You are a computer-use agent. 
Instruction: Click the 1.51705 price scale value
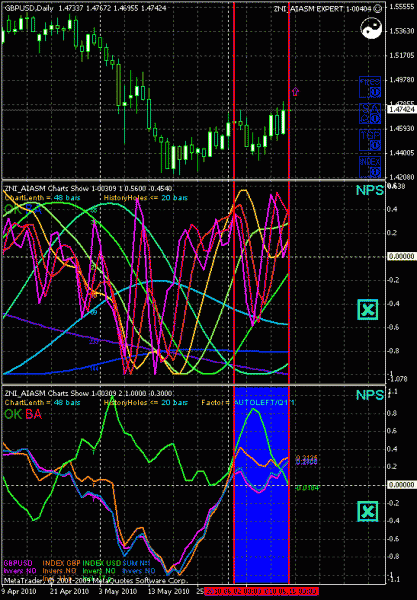pos(402,55)
